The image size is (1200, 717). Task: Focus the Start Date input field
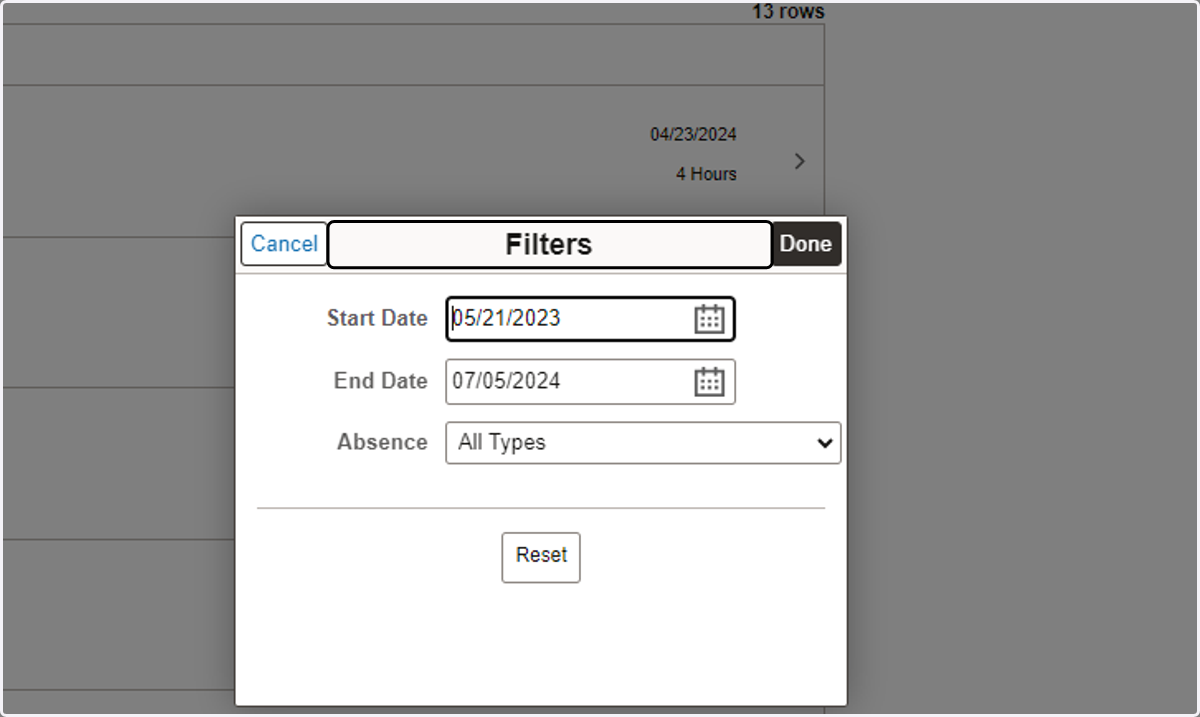590,319
